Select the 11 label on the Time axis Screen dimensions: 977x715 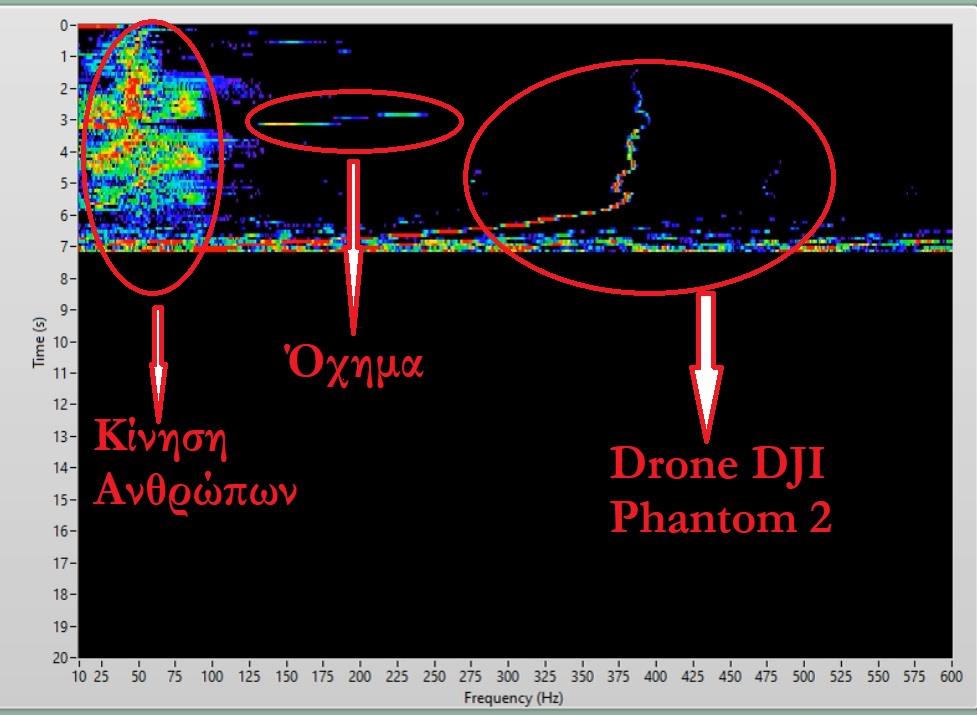(x=61, y=373)
